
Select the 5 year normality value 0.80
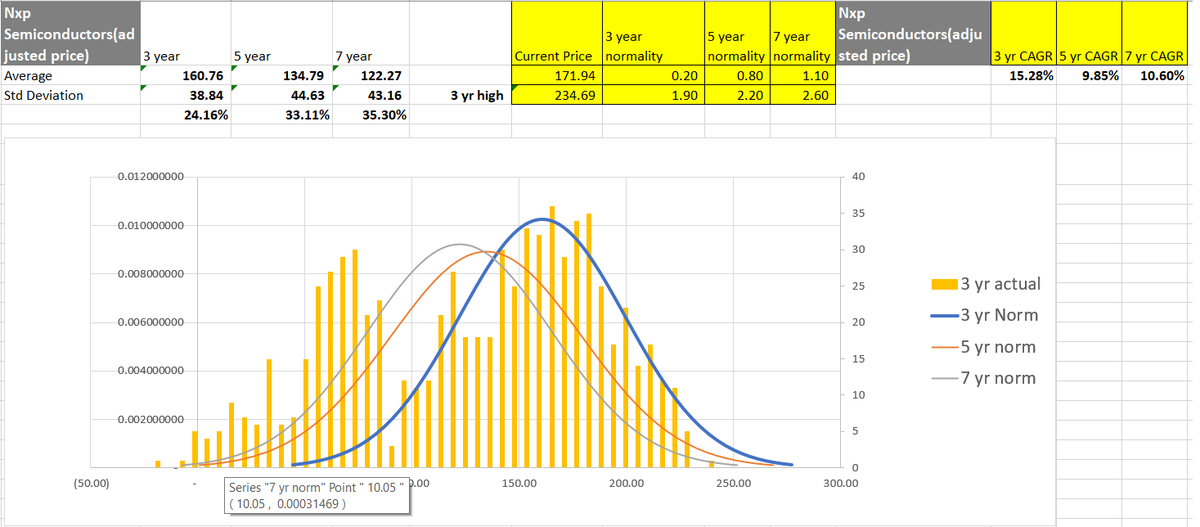tap(737, 76)
